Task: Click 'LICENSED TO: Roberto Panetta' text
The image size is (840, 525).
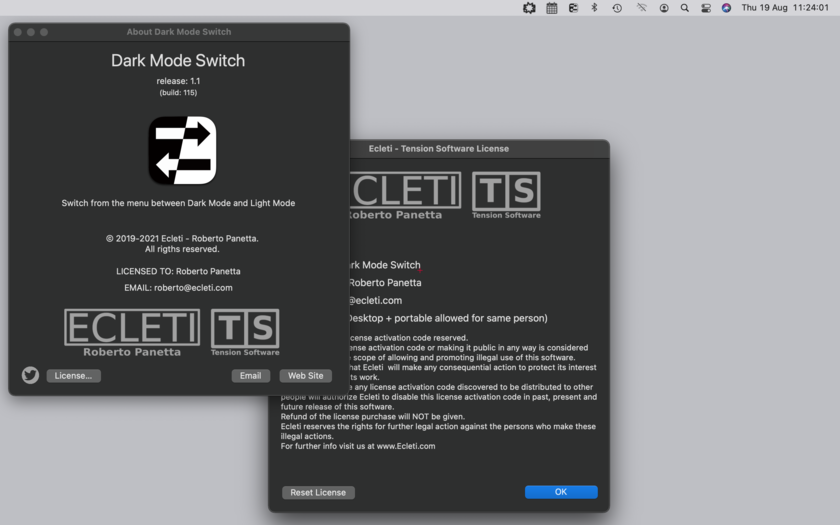Action: click(178, 271)
